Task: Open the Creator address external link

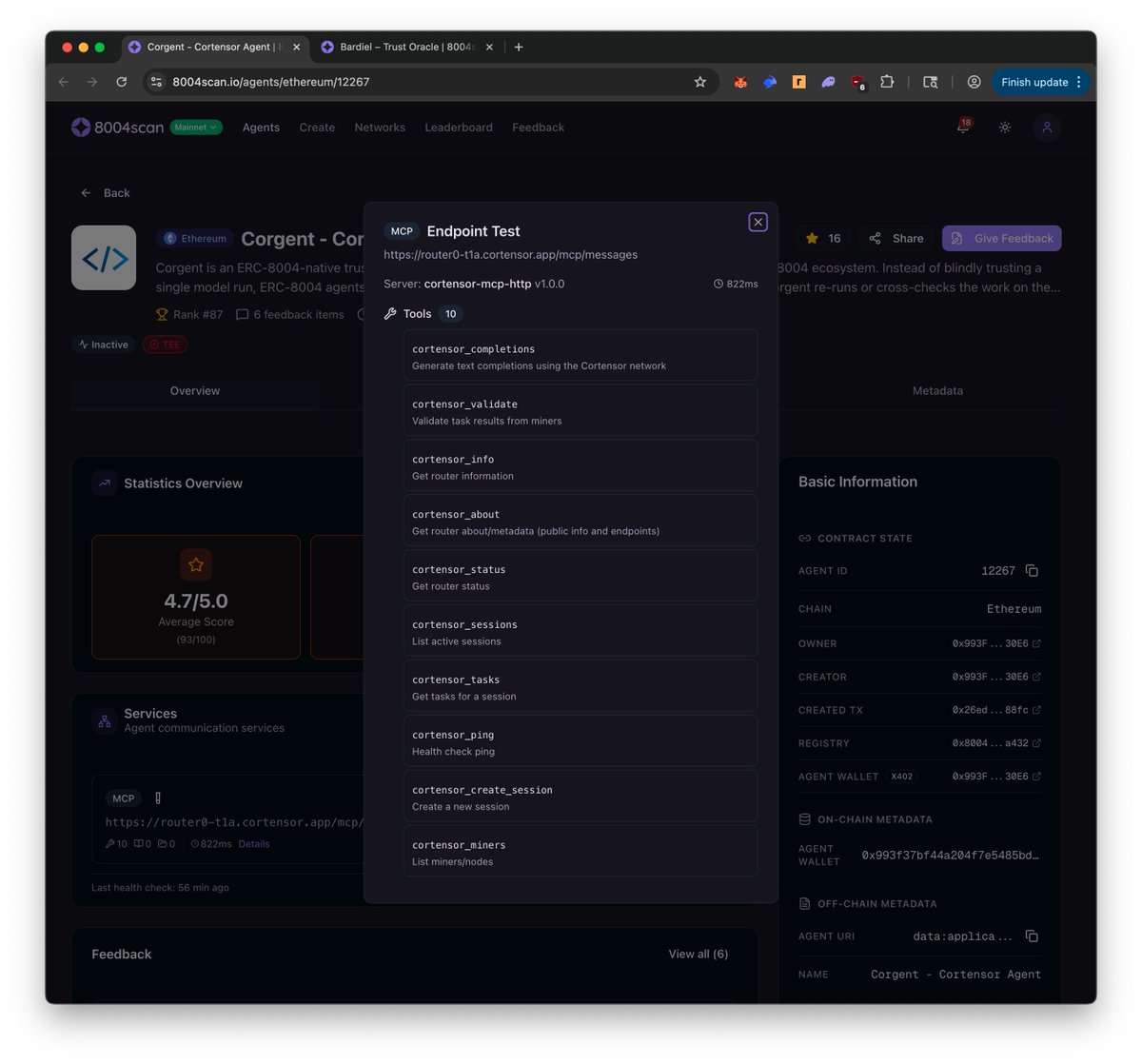Action: point(1036,677)
